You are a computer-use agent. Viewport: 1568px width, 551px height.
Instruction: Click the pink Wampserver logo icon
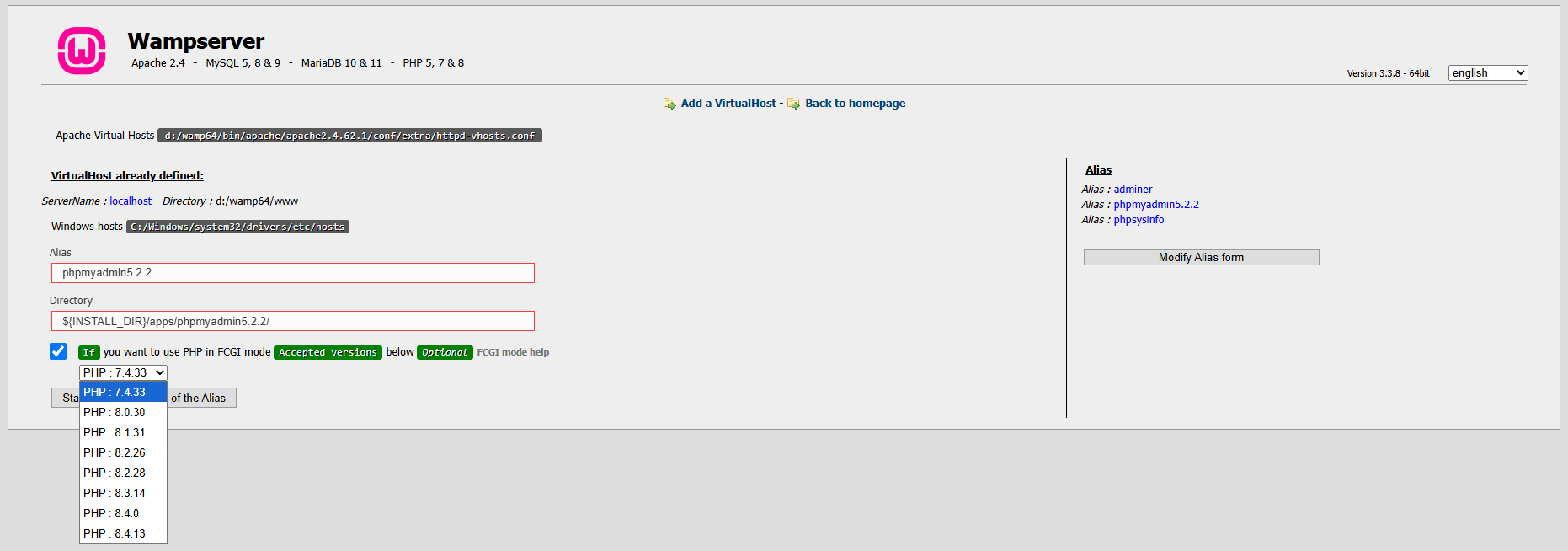point(82,51)
